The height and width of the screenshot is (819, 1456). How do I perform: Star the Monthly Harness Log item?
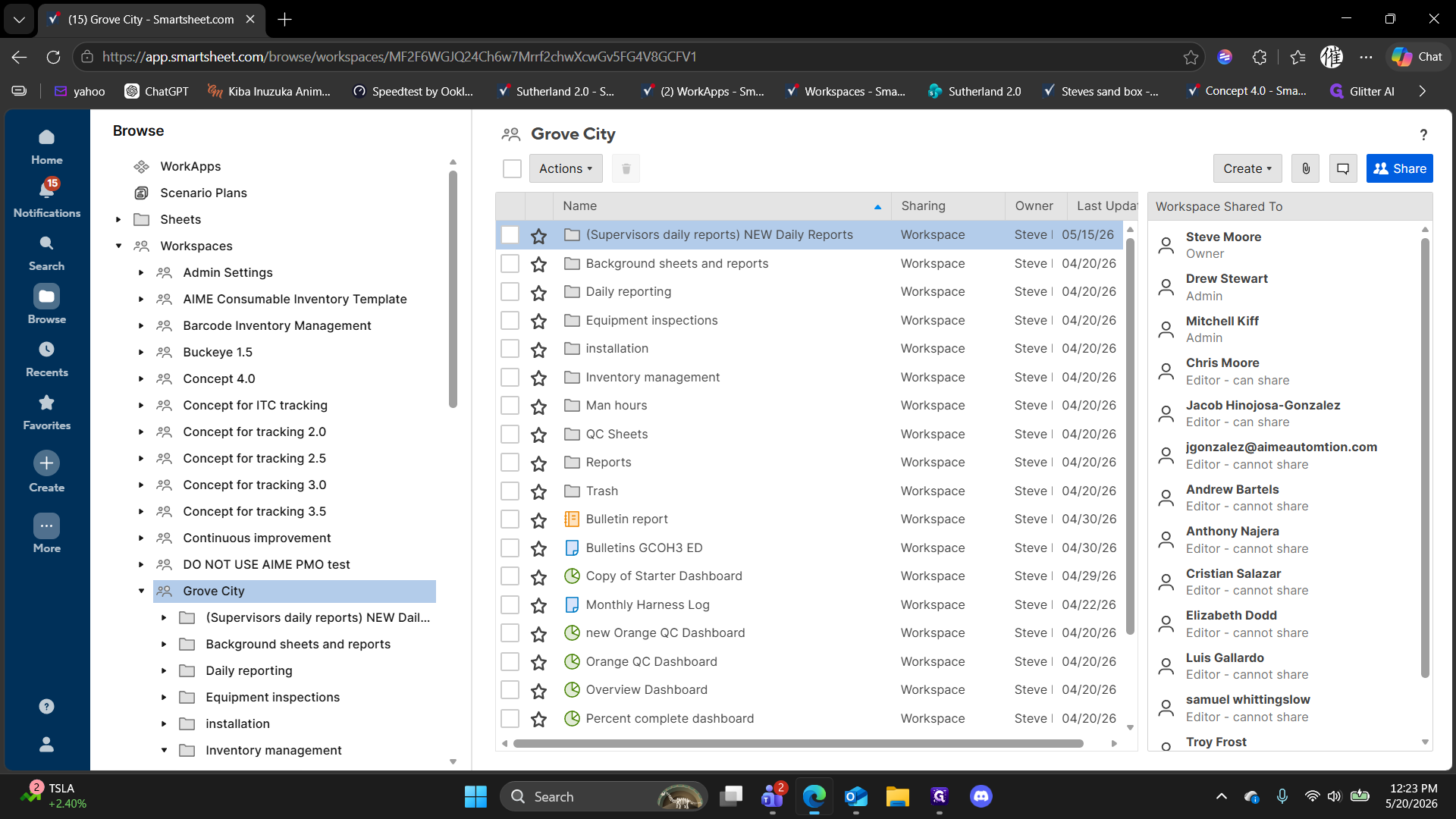(538, 605)
